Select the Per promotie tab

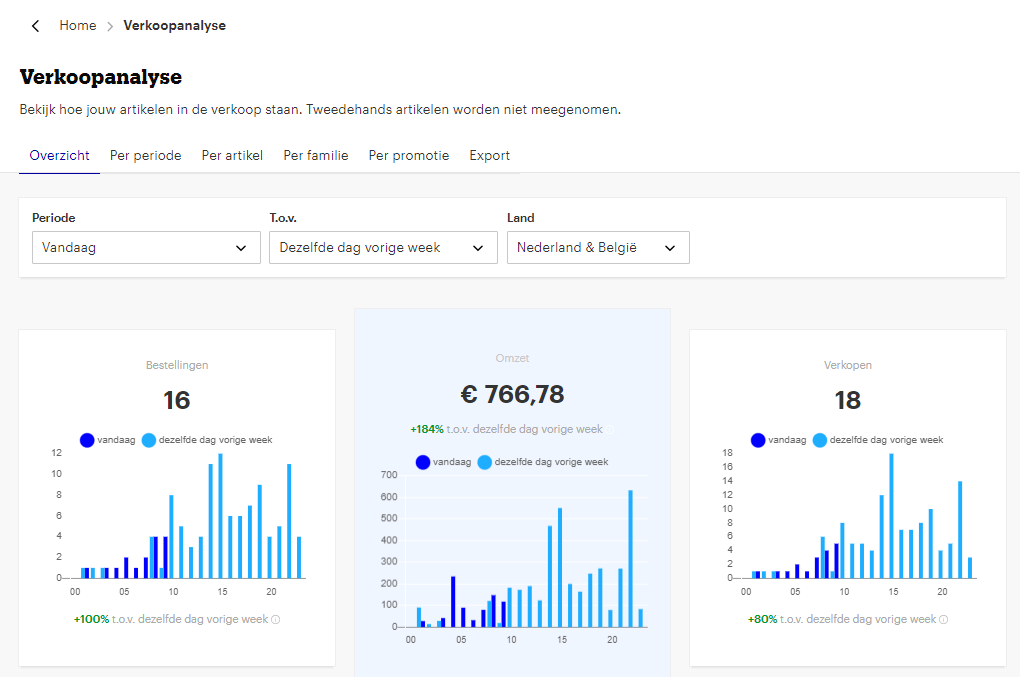coord(409,156)
